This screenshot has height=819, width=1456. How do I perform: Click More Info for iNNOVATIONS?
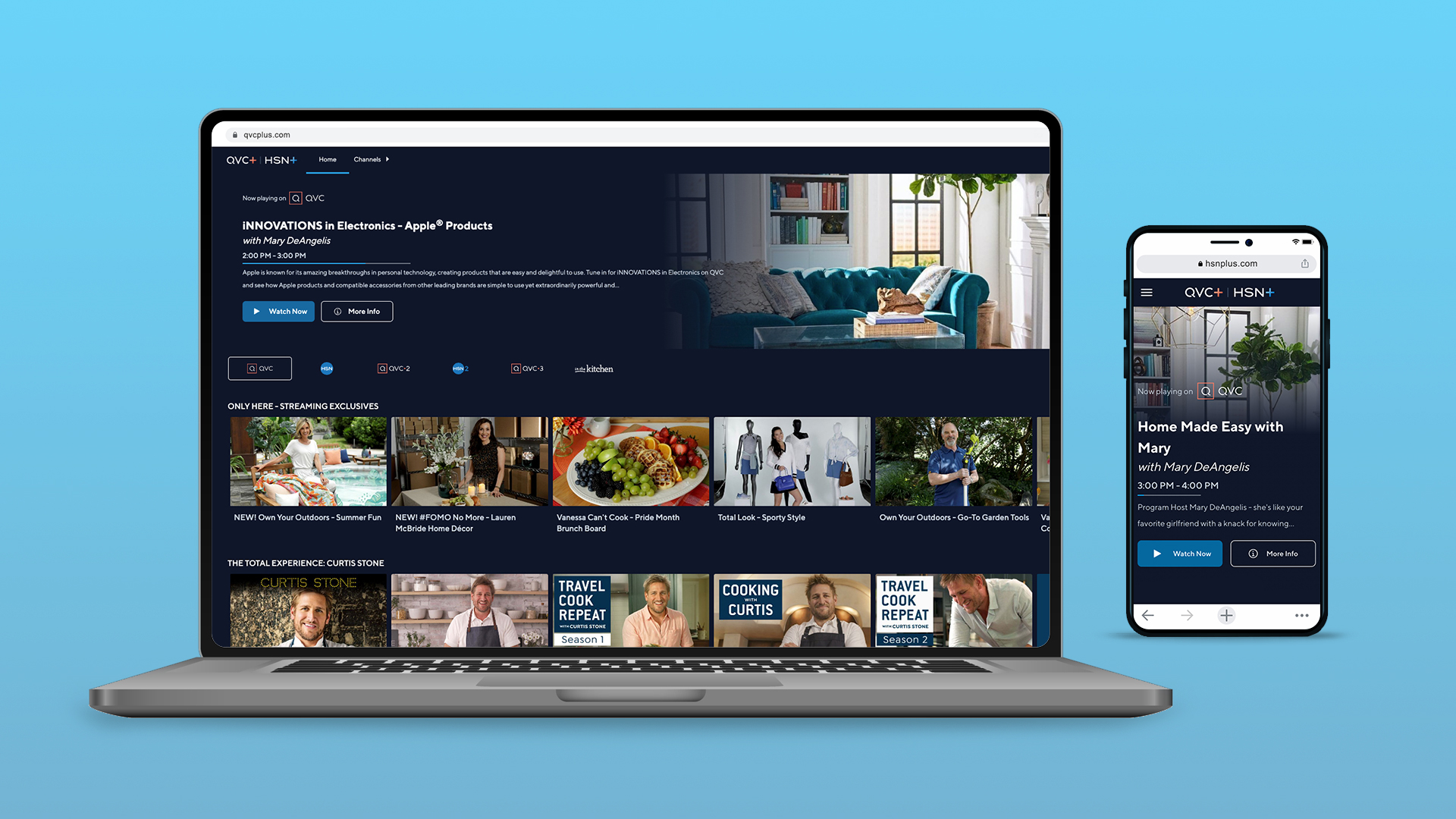tap(358, 311)
